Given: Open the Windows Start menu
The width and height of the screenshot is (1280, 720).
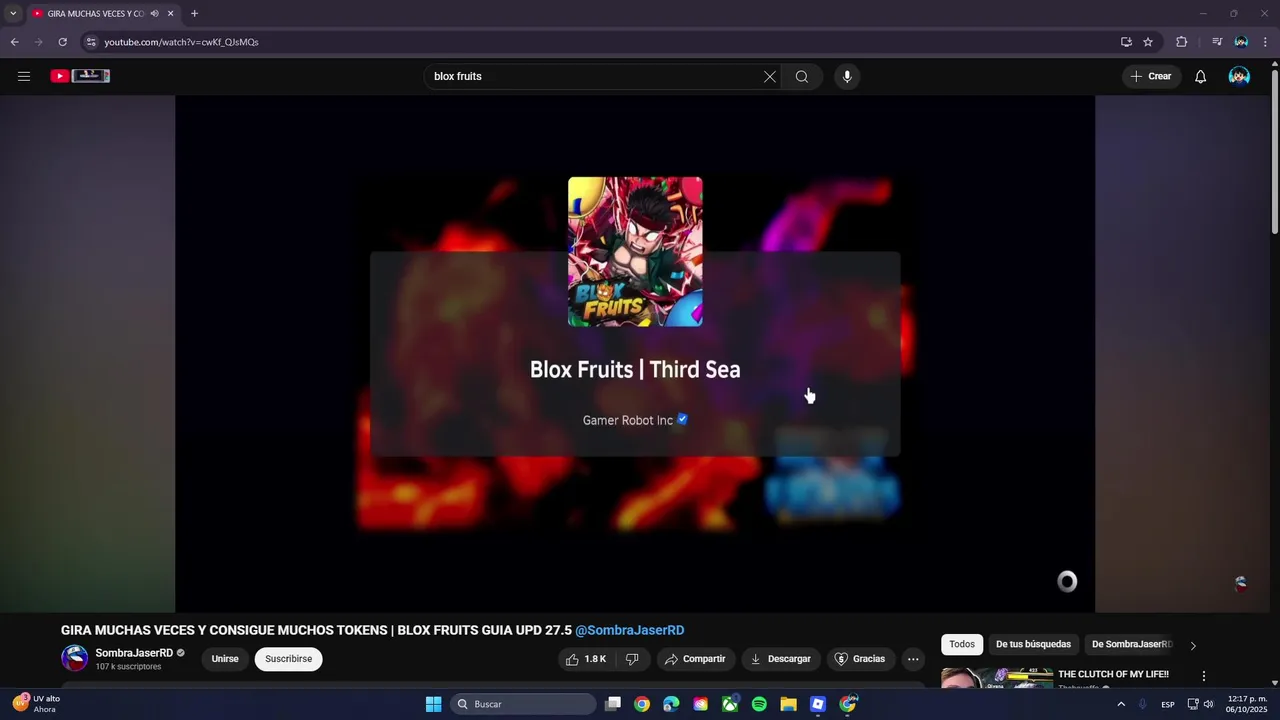Looking at the screenshot, I should [x=433, y=704].
